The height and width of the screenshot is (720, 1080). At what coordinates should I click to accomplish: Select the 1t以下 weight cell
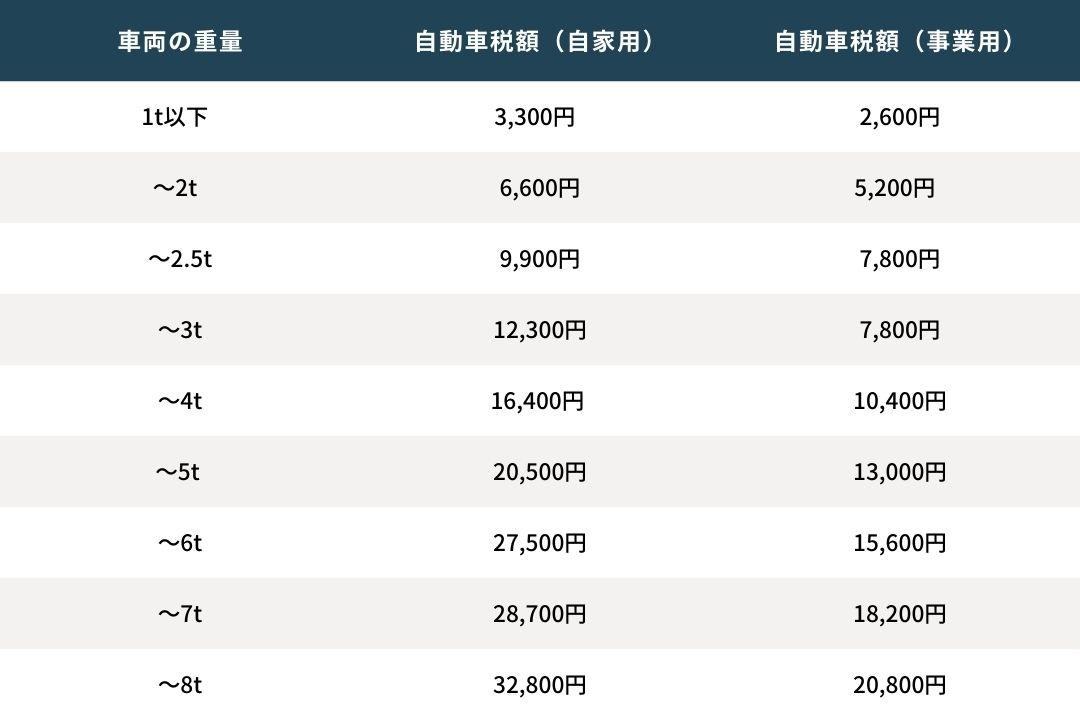[x=174, y=116]
